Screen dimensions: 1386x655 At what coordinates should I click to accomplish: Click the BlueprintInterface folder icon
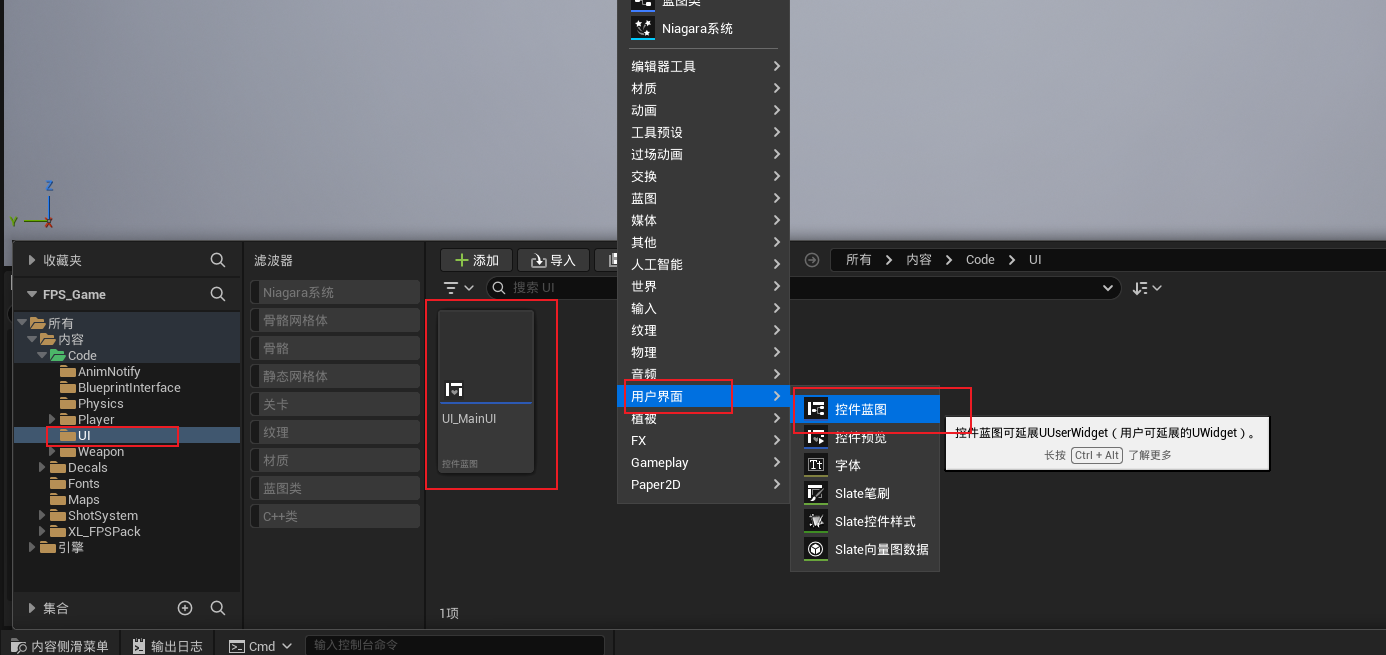click(x=68, y=387)
